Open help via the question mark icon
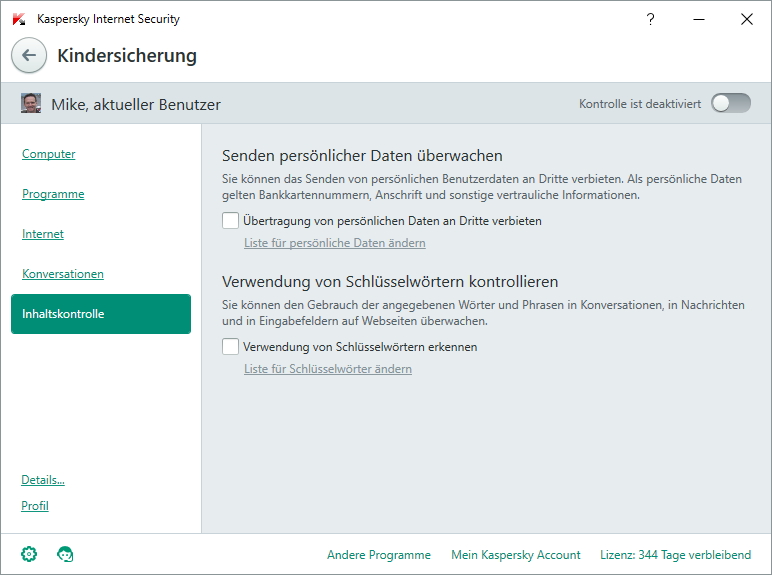772x575 pixels. click(650, 19)
